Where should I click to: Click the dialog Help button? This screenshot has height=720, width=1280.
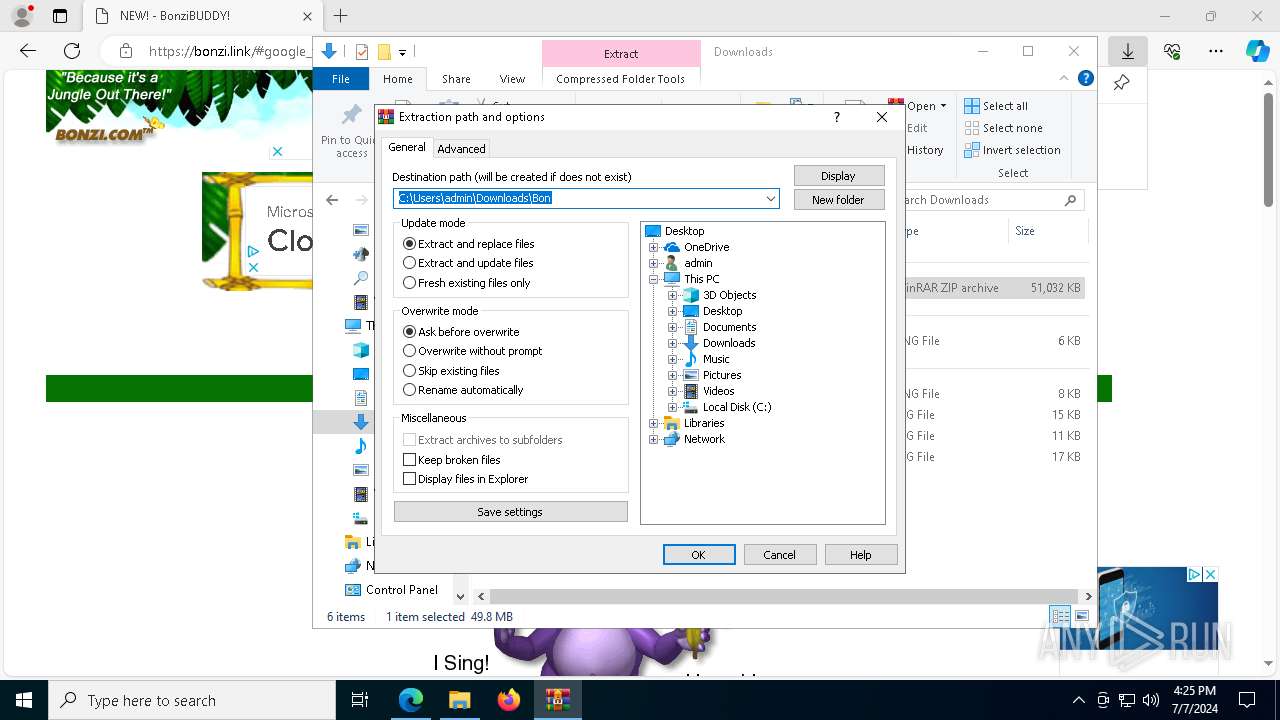coord(861,555)
